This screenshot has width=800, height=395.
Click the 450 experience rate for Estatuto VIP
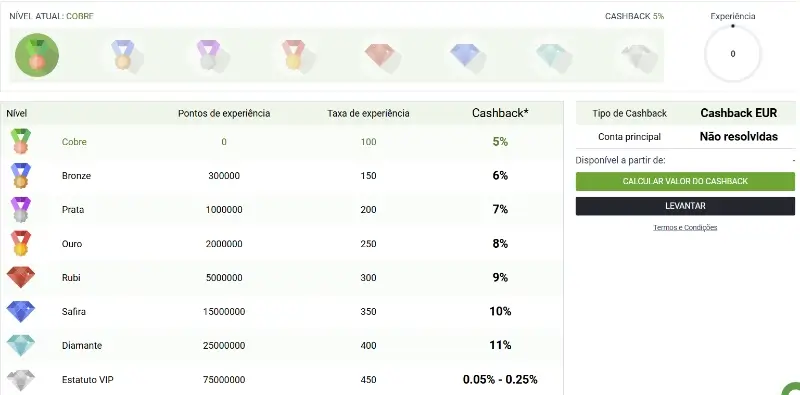click(x=368, y=380)
